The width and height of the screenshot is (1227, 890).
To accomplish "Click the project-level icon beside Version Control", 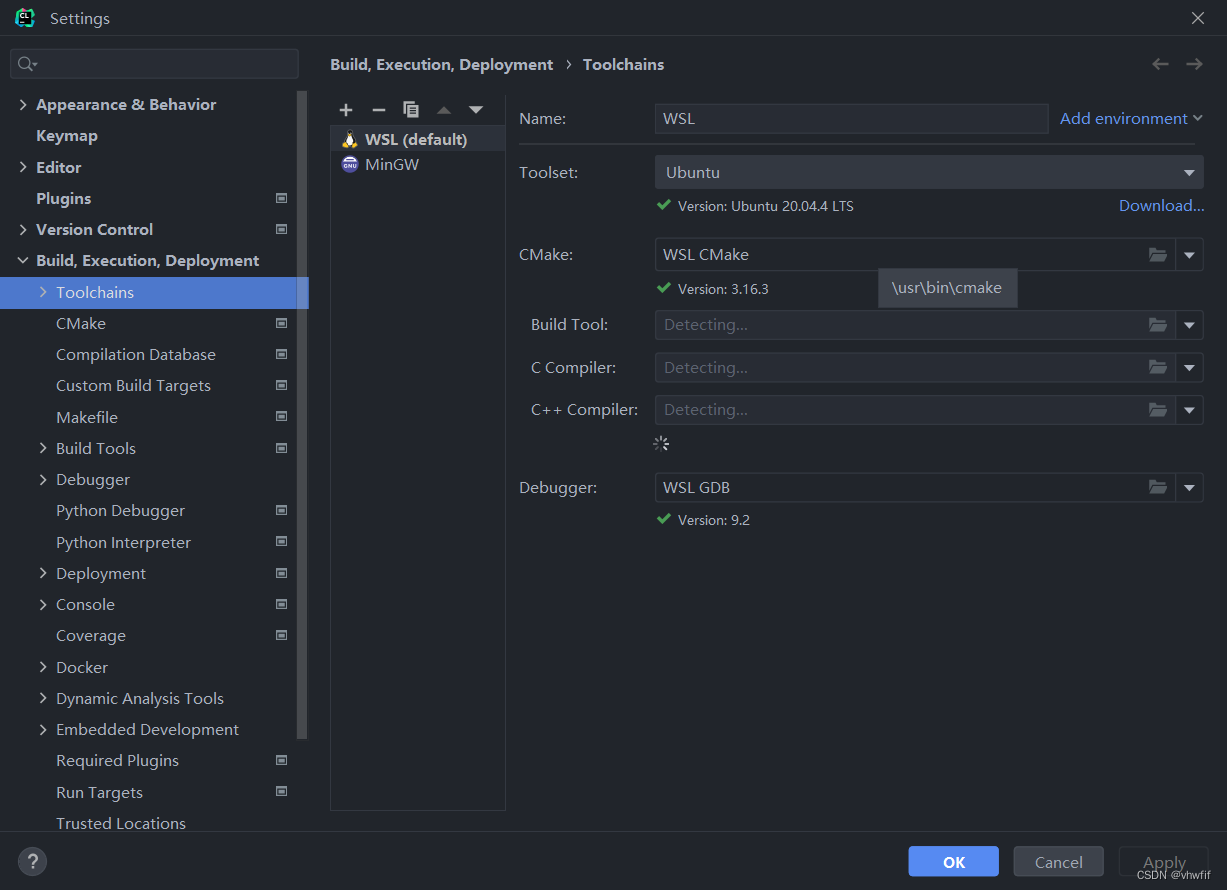I will 281,230.
